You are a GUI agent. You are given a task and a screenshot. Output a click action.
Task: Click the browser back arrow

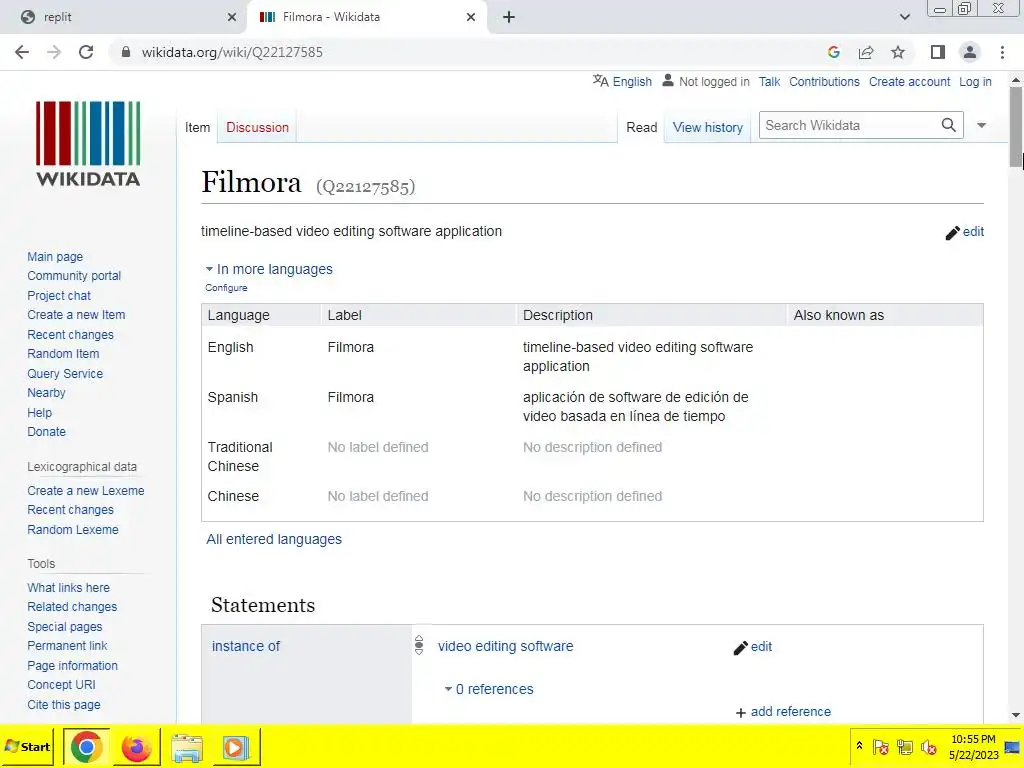coord(22,52)
